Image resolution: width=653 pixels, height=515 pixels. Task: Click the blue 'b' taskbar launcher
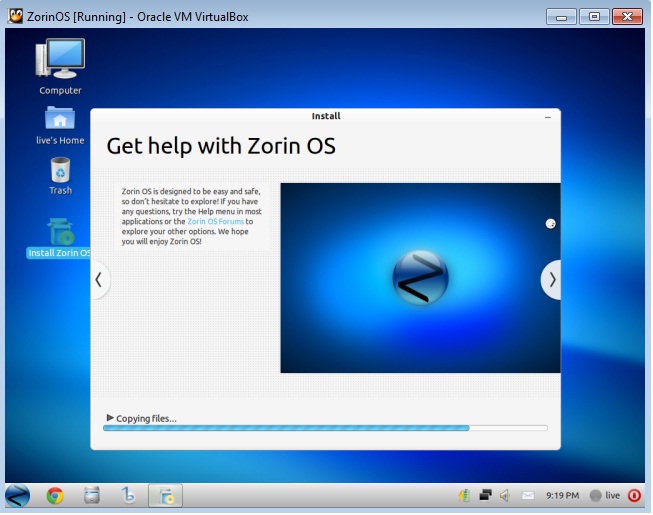tap(128, 495)
